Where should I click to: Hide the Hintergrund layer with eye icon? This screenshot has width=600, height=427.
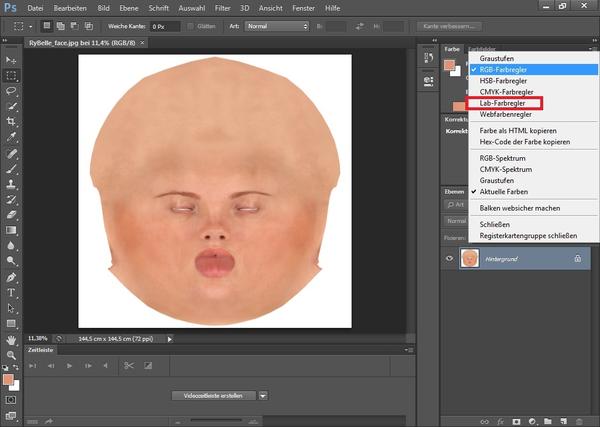(x=448, y=257)
